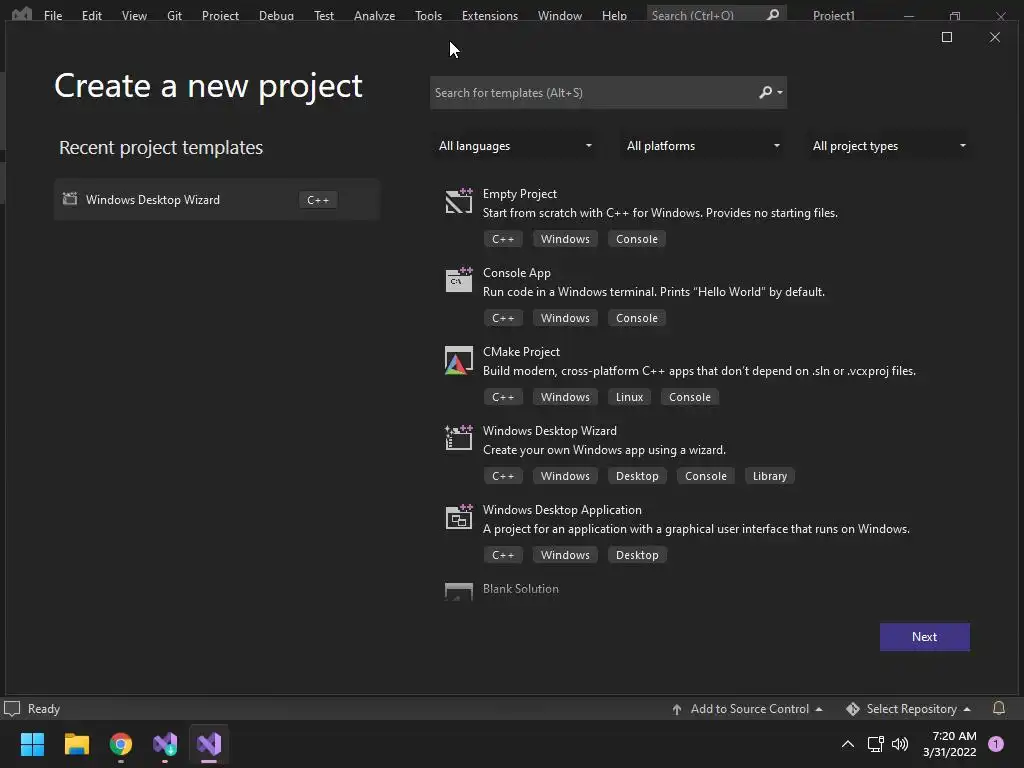Select the Empty Project template icon
Screen dimensions: 1024x768
pos(458,200)
